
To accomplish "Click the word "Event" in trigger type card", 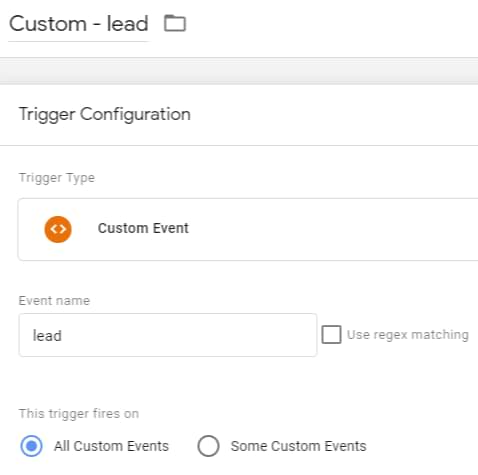I will pos(171,228).
